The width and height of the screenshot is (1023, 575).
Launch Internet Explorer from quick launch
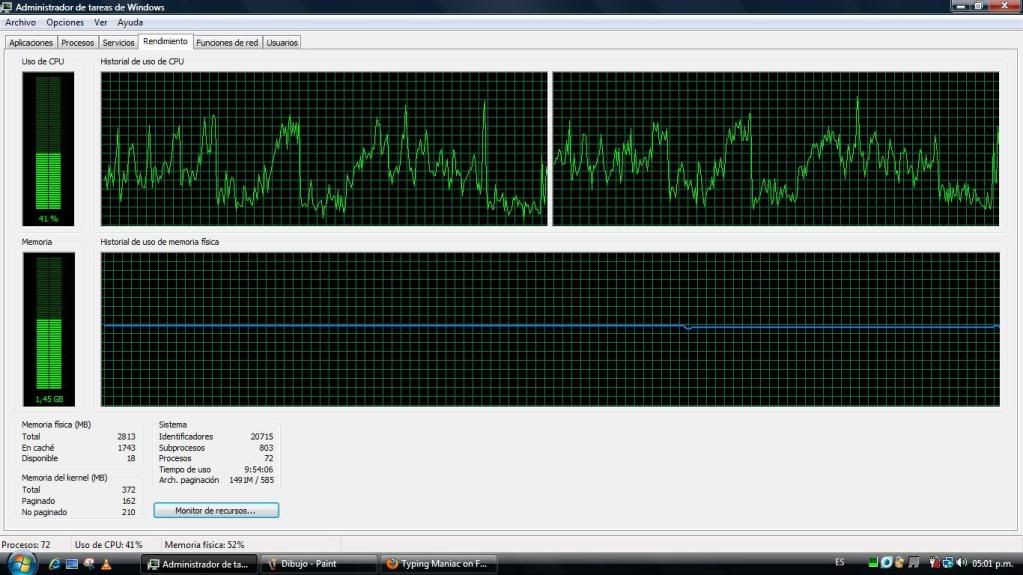click(x=55, y=564)
